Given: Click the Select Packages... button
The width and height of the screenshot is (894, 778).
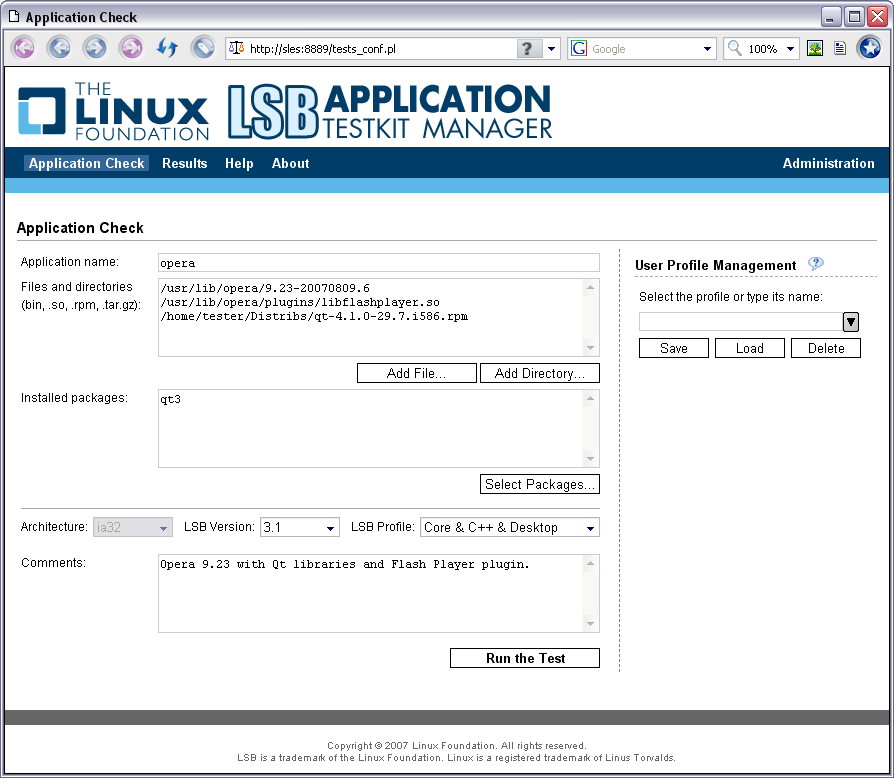Looking at the screenshot, I should [x=540, y=484].
